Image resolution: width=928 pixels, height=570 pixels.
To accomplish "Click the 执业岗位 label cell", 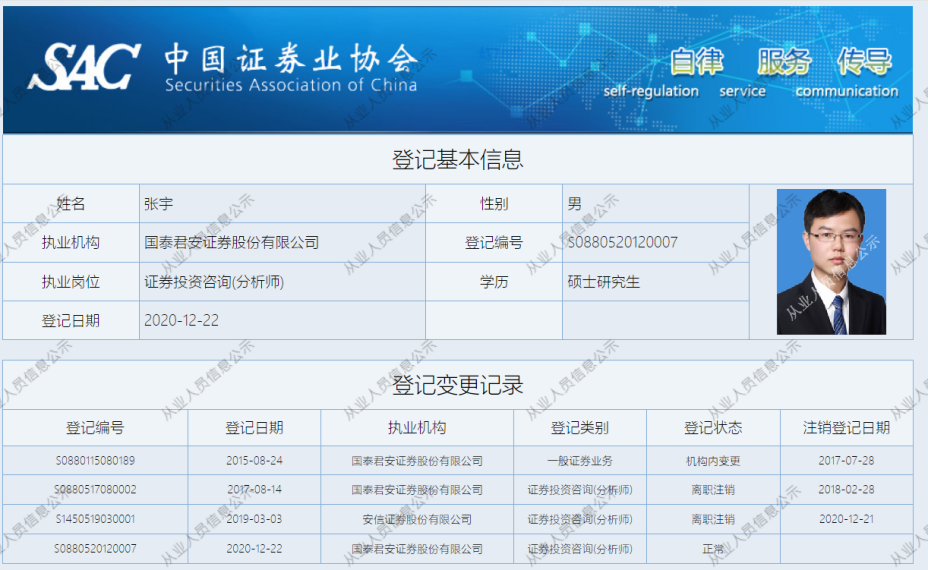I will pyautogui.click(x=71, y=282).
